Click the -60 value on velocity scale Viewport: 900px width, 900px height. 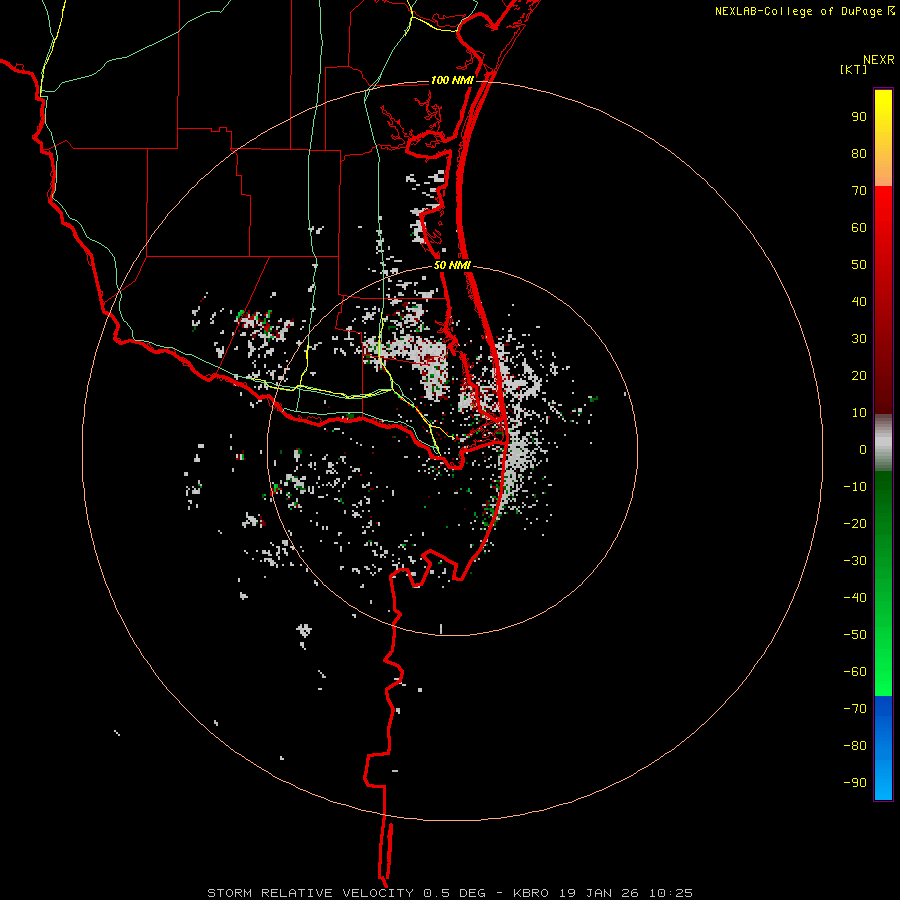point(855,672)
